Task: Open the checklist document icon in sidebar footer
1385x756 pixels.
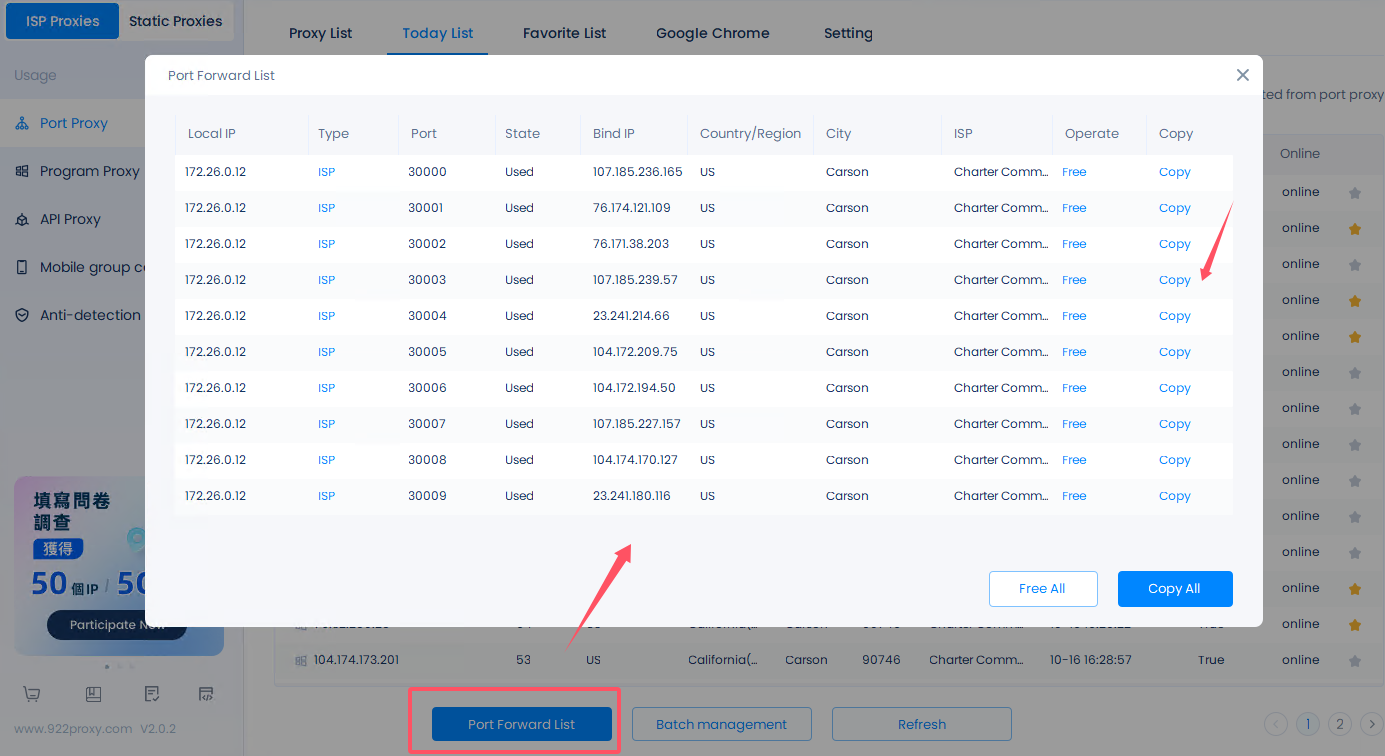Action: click(151, 694)
